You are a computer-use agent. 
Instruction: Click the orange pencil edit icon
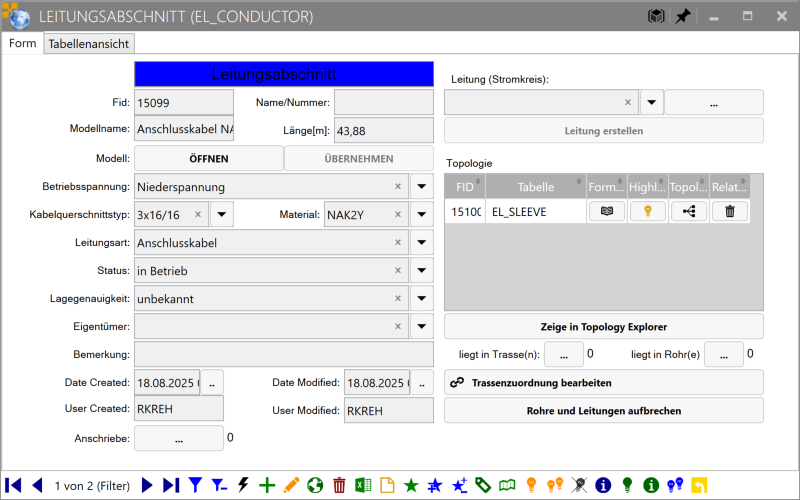click(x=291, y=485)
